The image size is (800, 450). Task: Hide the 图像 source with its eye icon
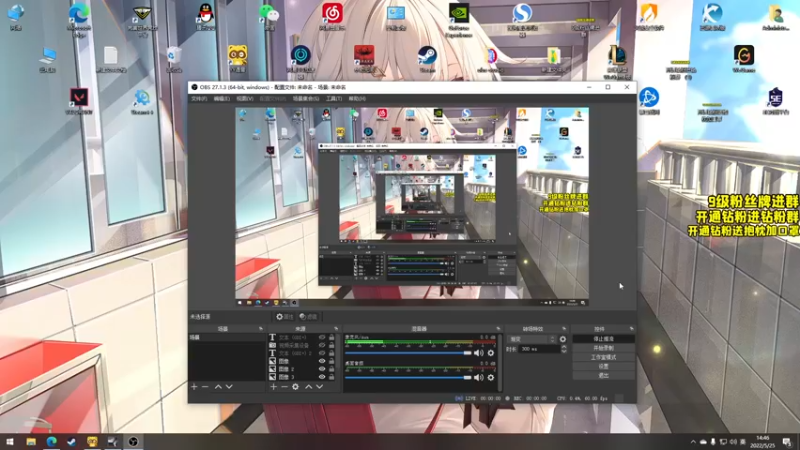click(x=322, y=361)
